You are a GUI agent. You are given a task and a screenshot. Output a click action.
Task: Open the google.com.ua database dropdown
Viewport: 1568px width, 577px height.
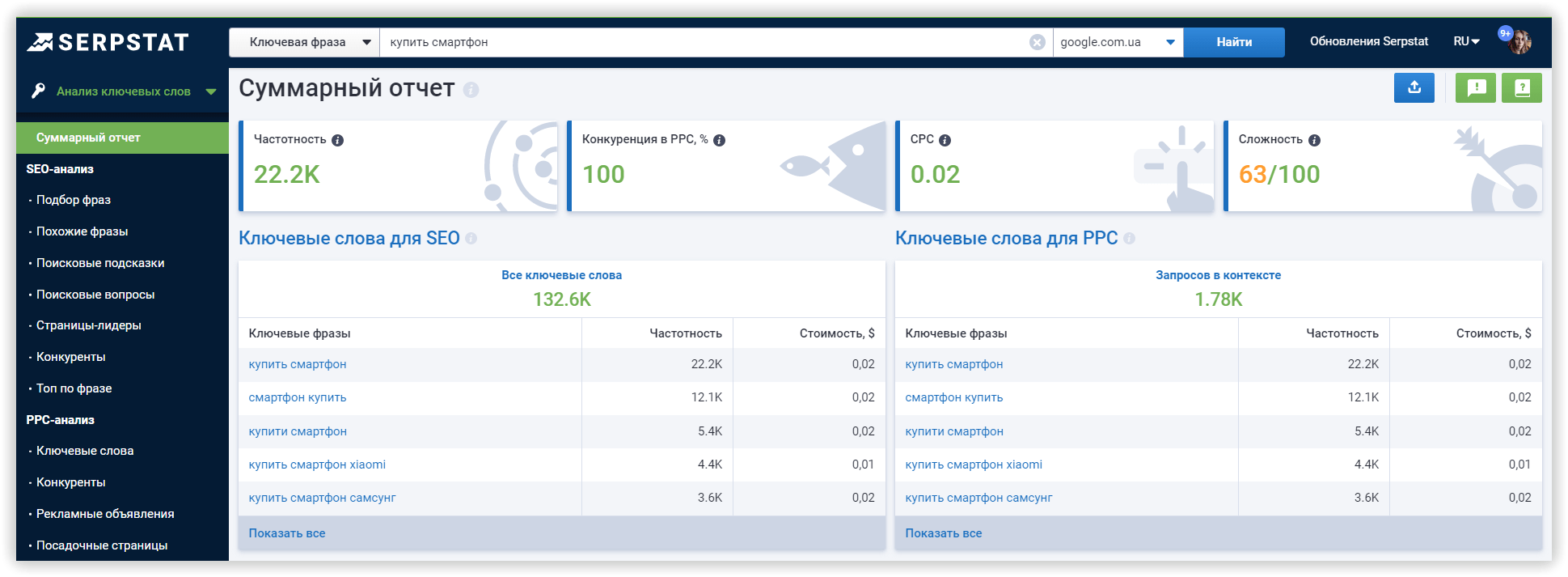pyautogui.click(x=1117, y=42)
